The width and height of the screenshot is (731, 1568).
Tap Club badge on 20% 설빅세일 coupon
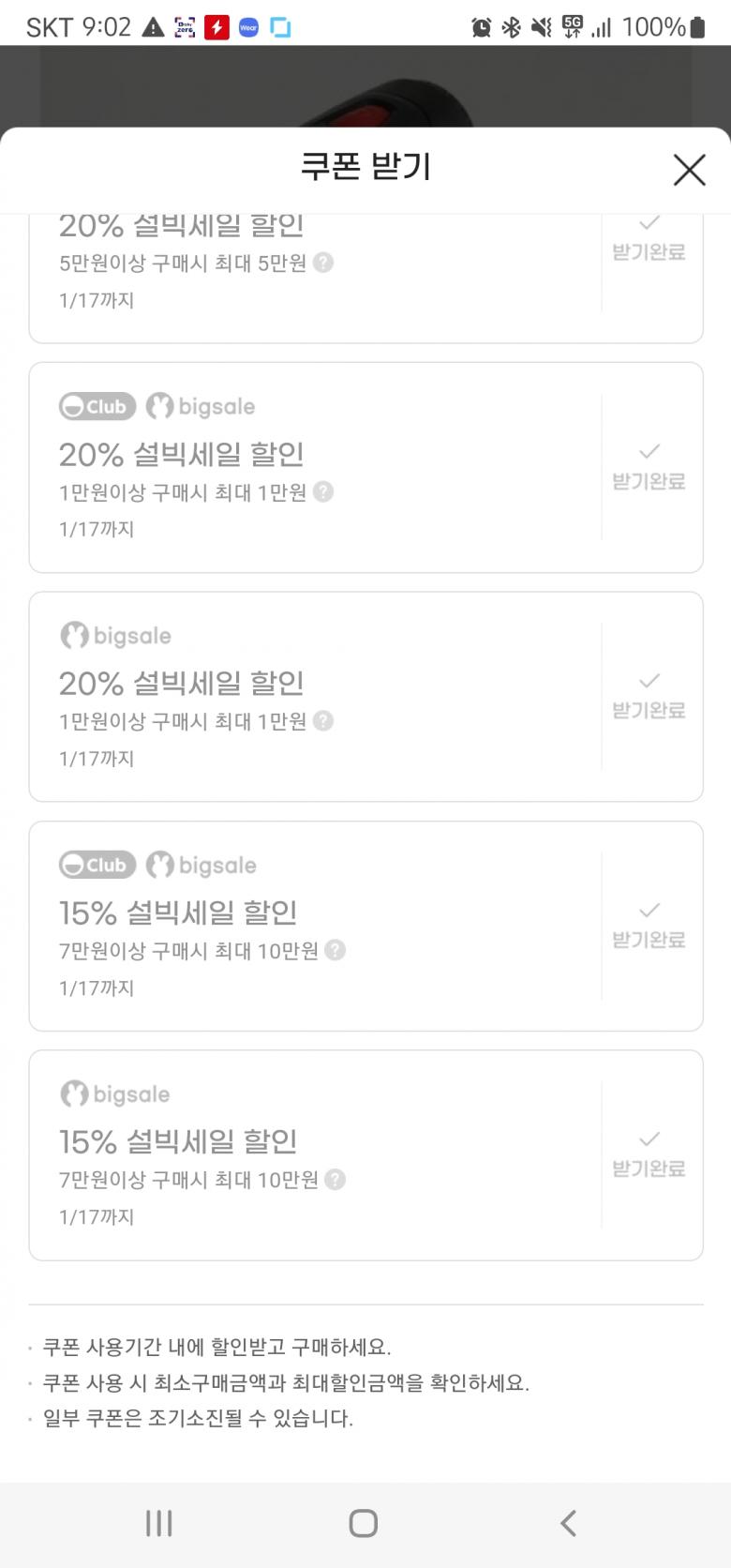point(97,407)
